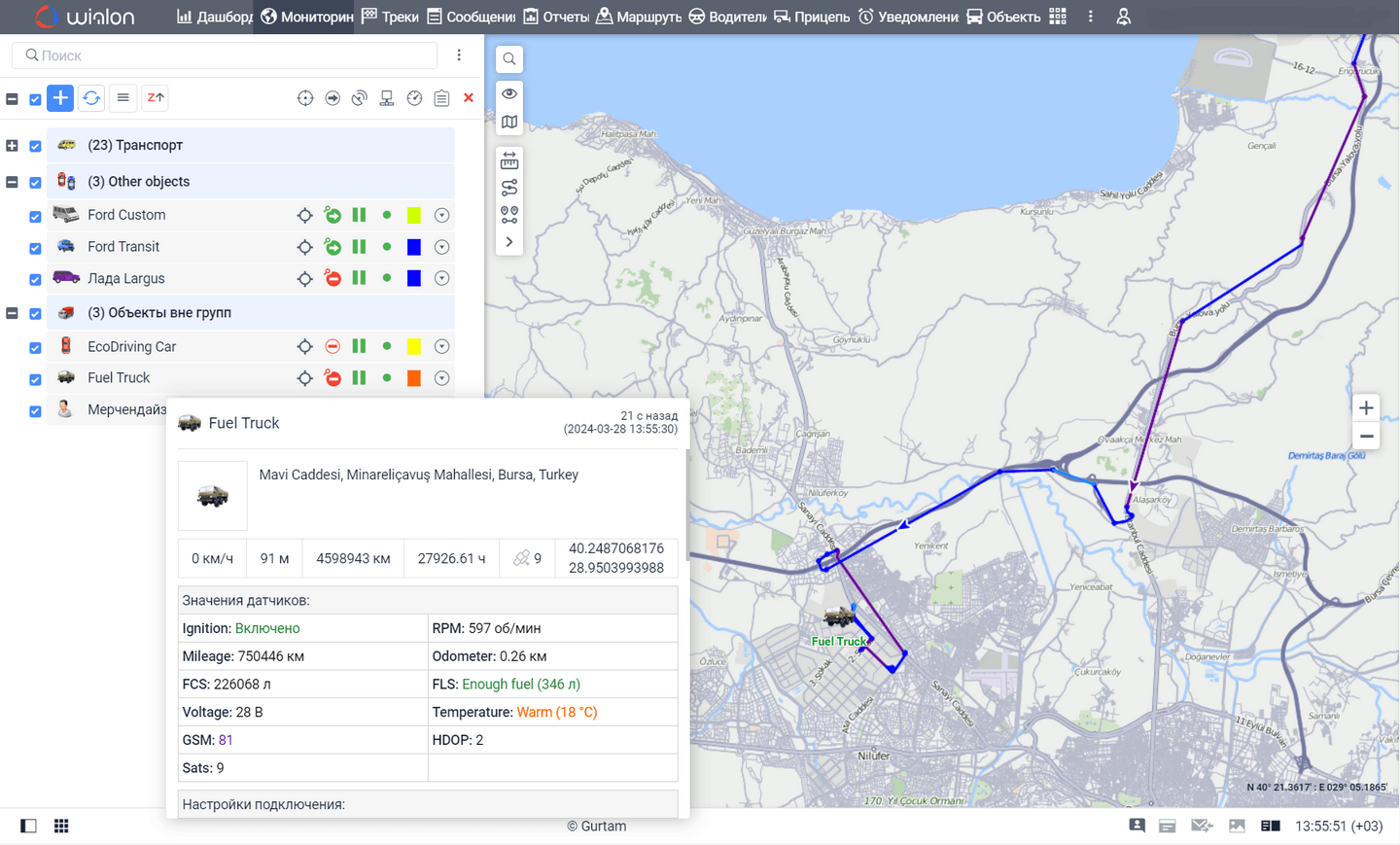
Task: Click the red X remove icon
Action: click(x=469, y=98)
